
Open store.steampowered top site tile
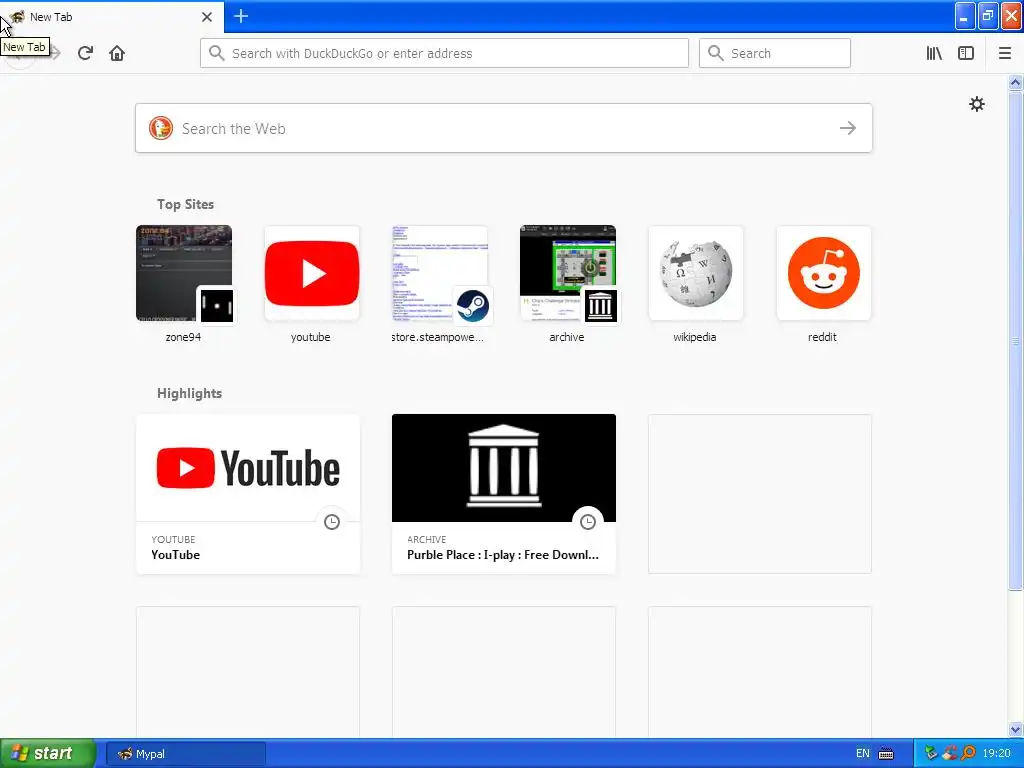click(x=440, y=273)
